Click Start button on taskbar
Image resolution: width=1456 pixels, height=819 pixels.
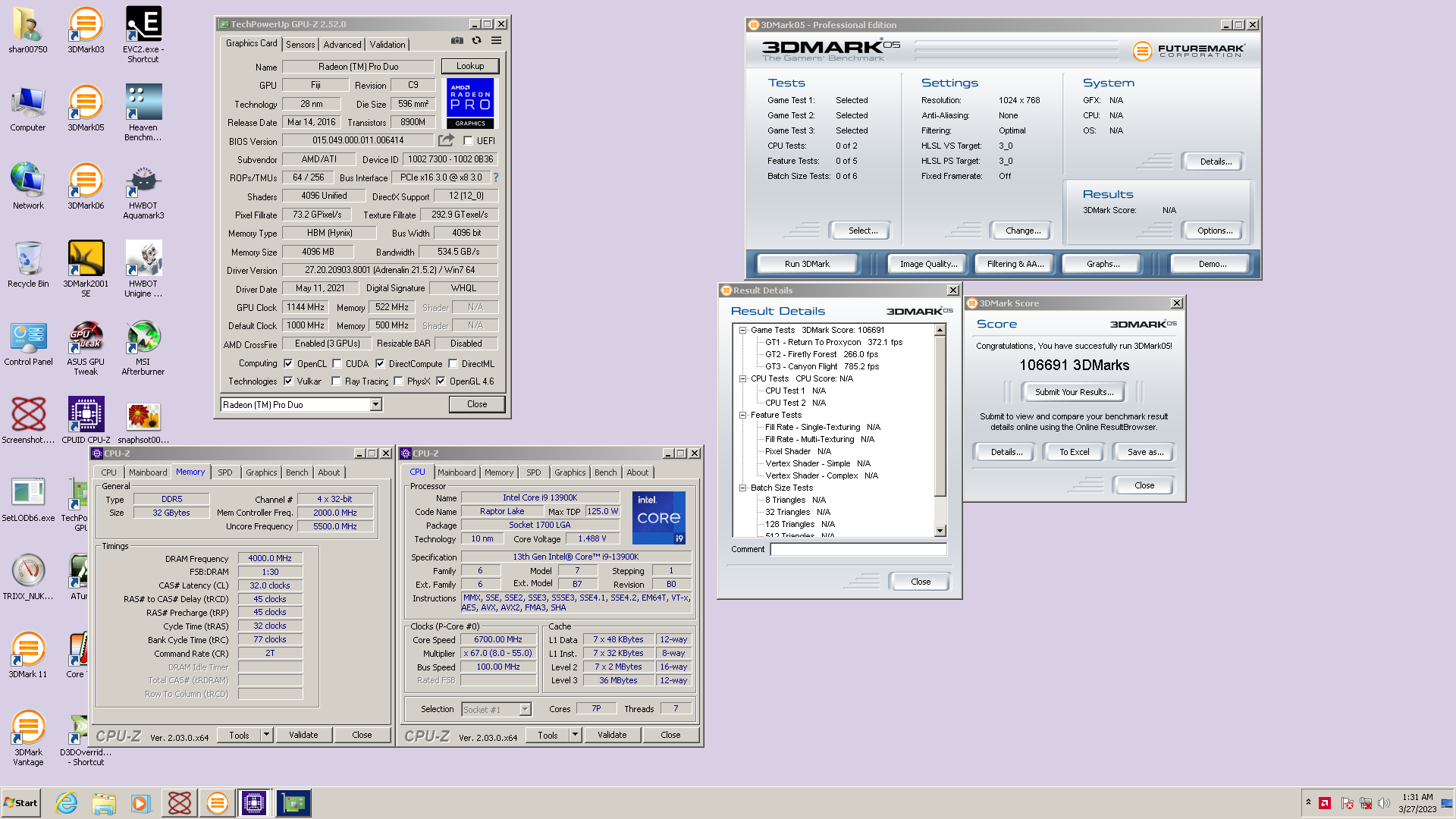(20, 803)
